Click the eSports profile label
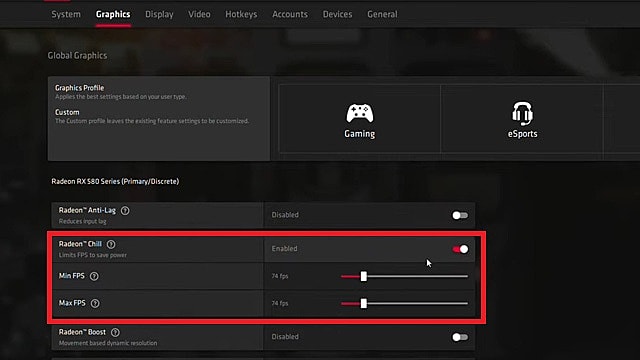The width and height of the screenshot is (640, 360). (522, 133)
